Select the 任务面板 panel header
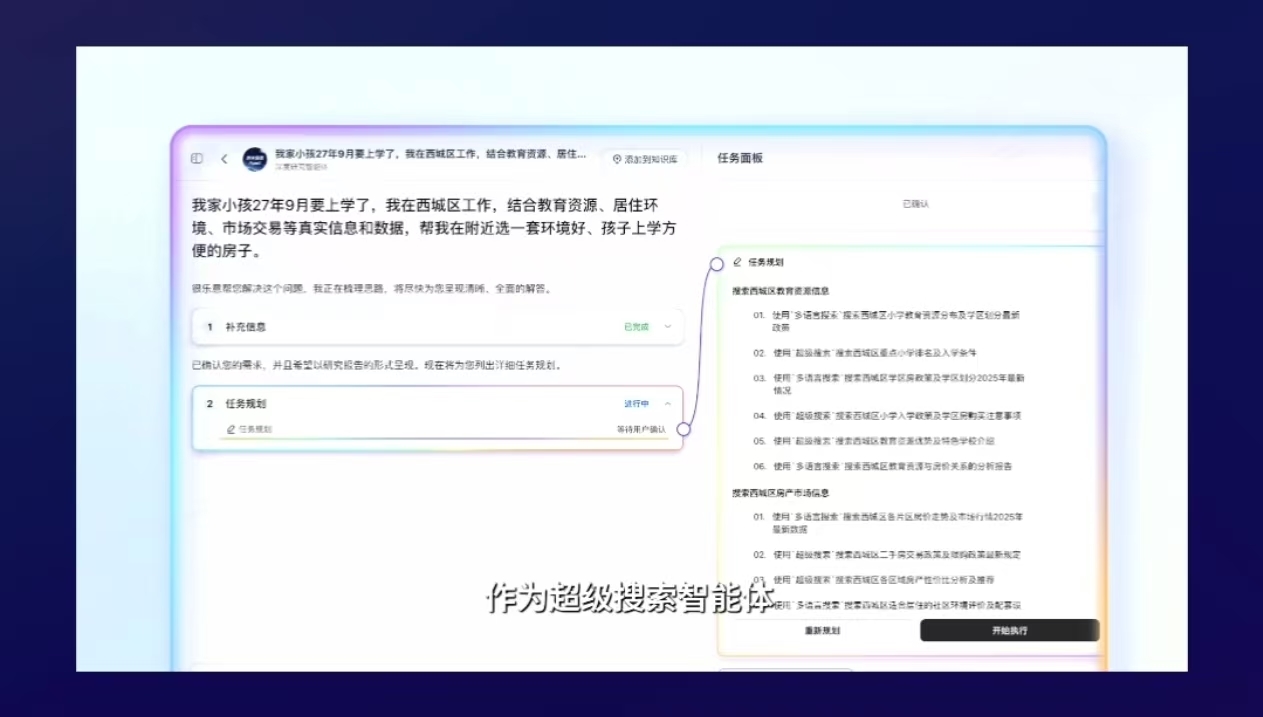1263x717 pixels. pos(740,158)
